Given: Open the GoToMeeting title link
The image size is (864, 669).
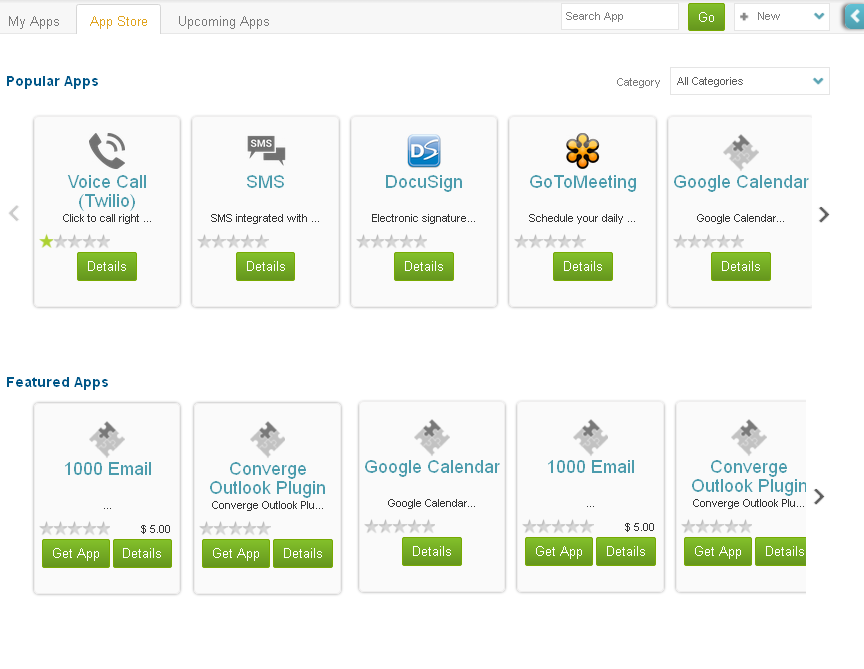Looking at the screenshot, I should click(583, 182).
